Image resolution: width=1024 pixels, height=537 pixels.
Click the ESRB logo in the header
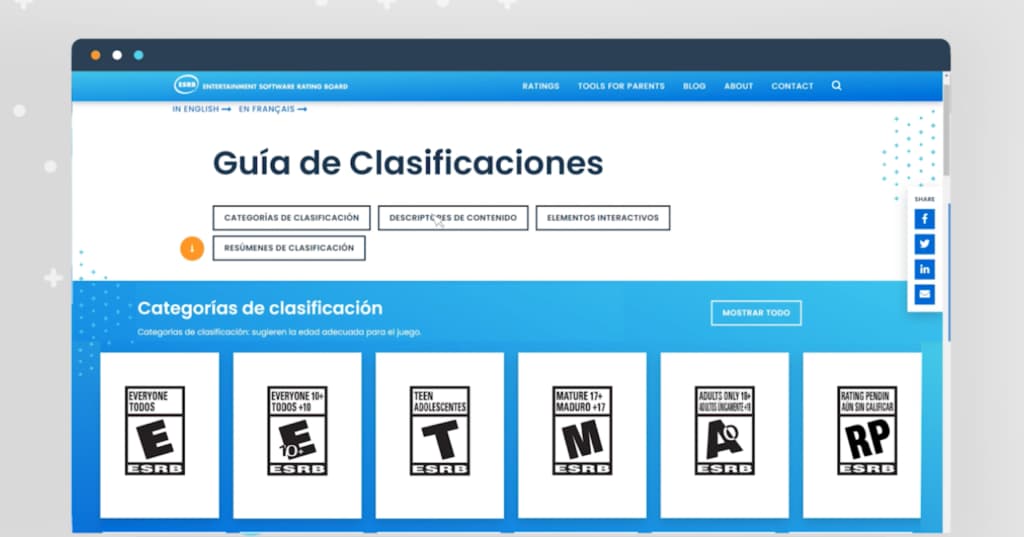click(x=261, y=85)
